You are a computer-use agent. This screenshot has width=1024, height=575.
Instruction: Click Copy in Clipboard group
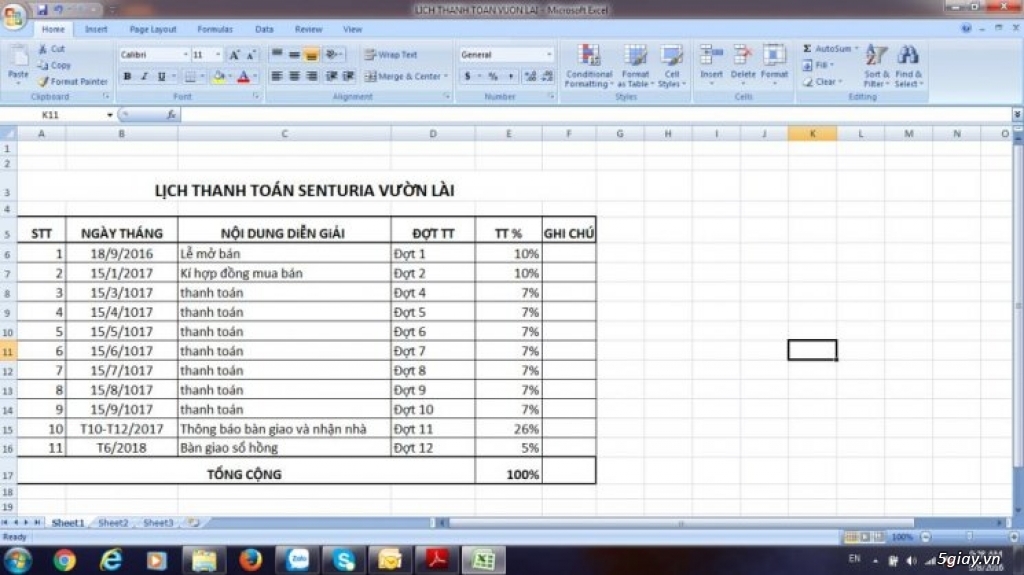[x=54, y=65]
